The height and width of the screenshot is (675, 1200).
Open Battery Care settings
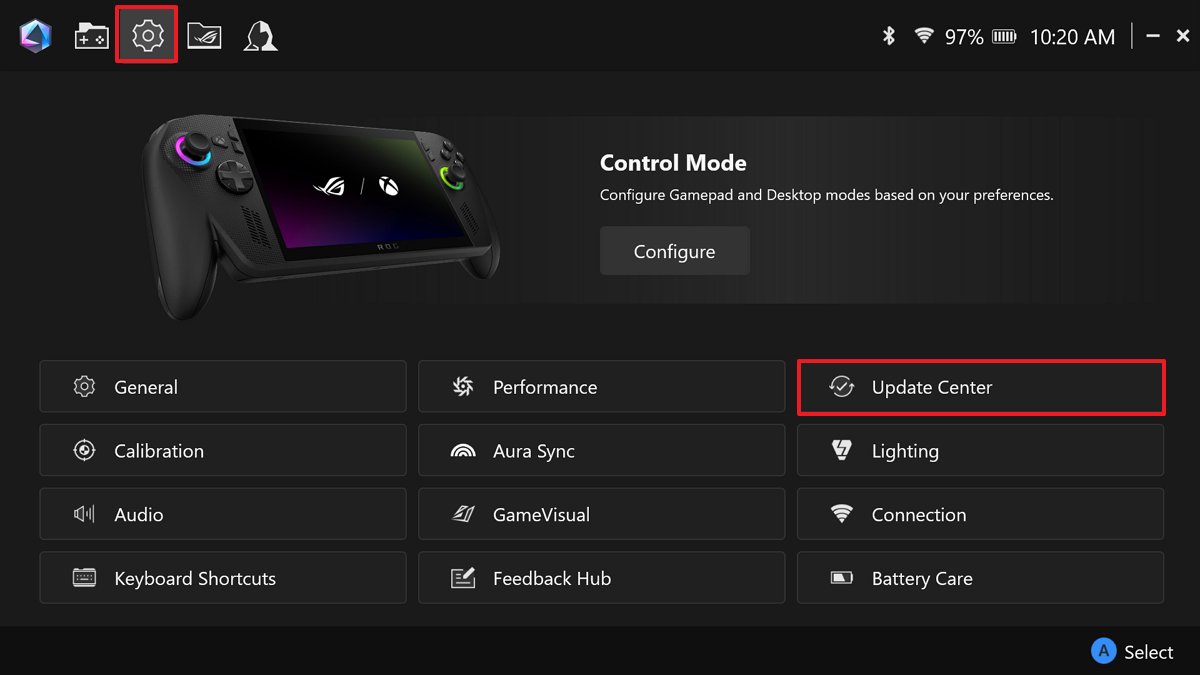tap(980, 579)
